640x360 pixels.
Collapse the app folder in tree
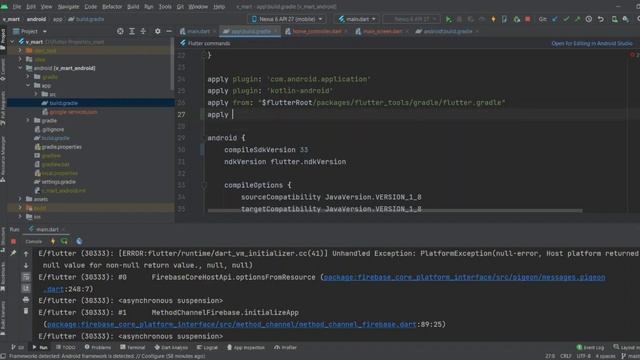tap(28, 86)
